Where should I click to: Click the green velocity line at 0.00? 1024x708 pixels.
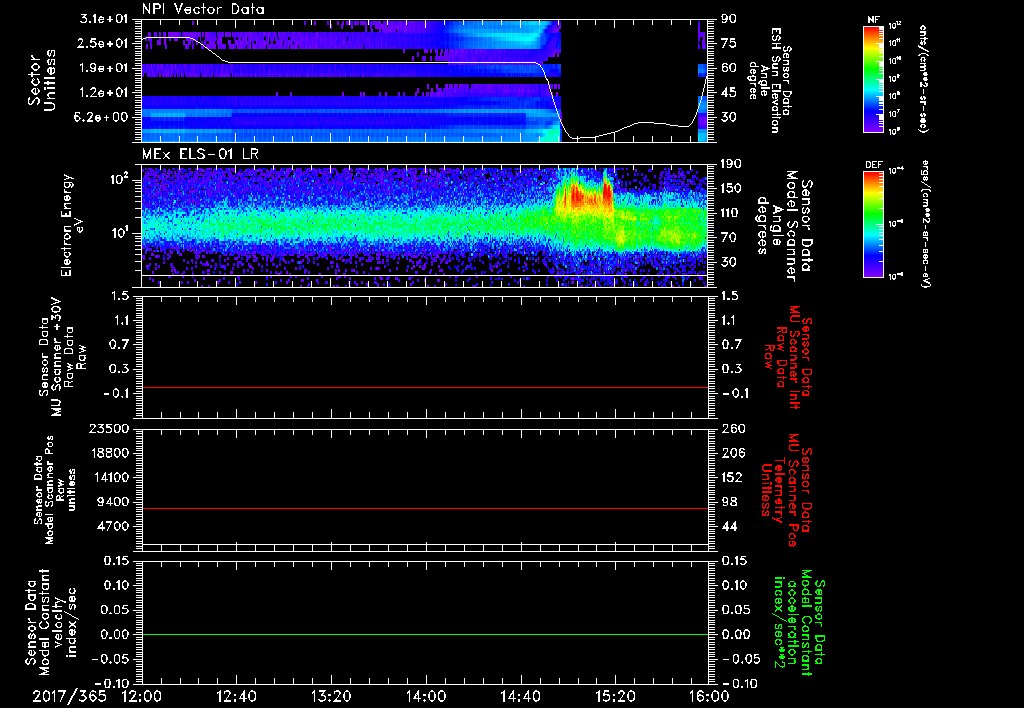424,634
